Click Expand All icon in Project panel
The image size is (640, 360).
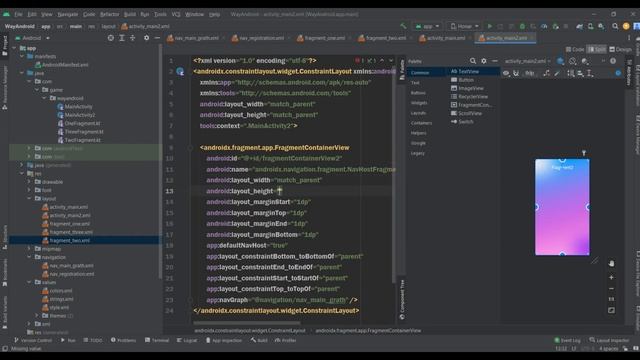tap(122, 38)
